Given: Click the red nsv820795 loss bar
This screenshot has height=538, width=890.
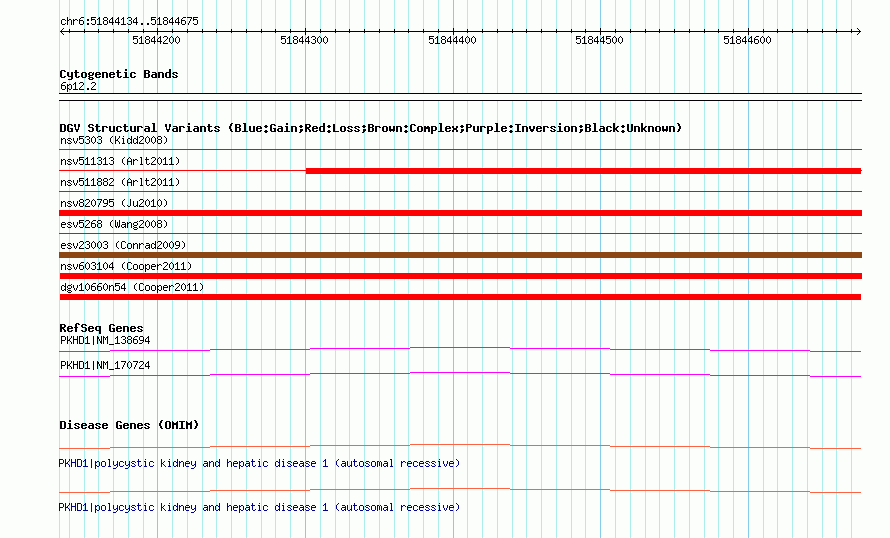Looking at the screenshot, I should (x=460, y=213).
